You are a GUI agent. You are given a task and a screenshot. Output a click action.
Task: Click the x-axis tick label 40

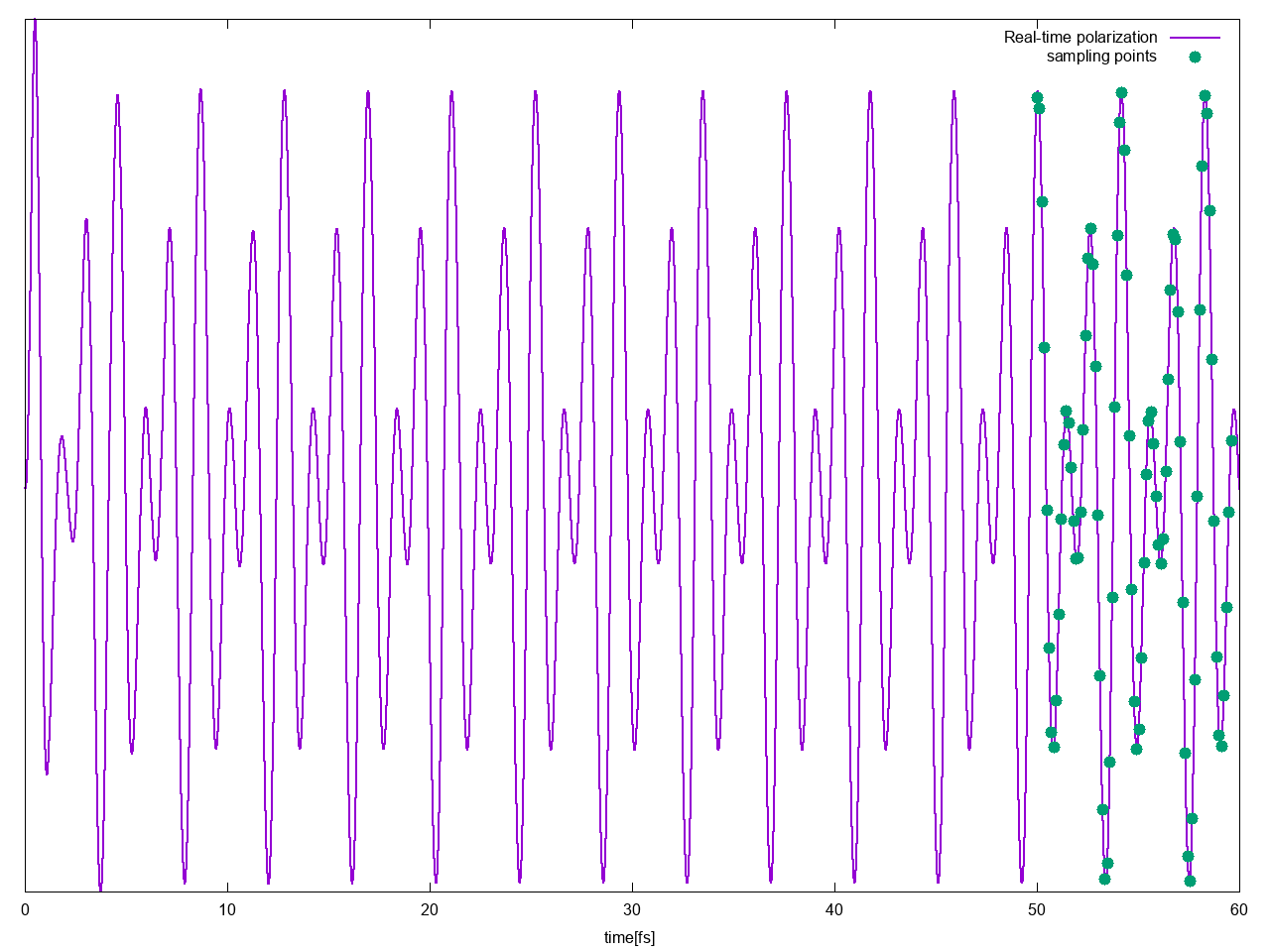click(x=834, y=909)
